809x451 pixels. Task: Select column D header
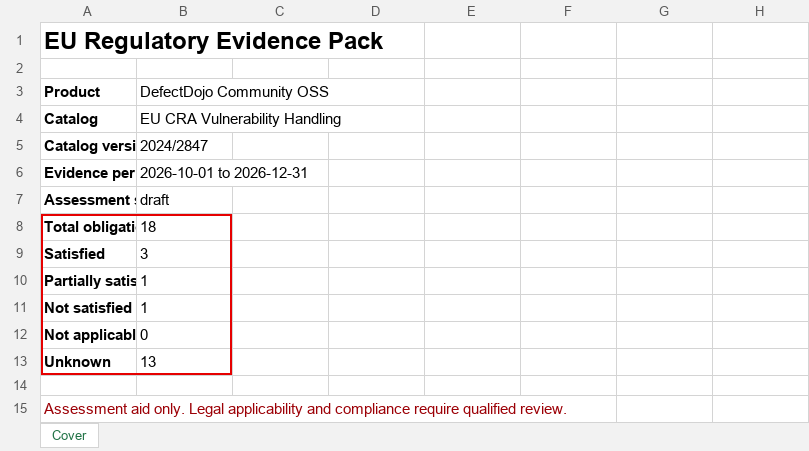pyautogui.click(x=376, y=11)
